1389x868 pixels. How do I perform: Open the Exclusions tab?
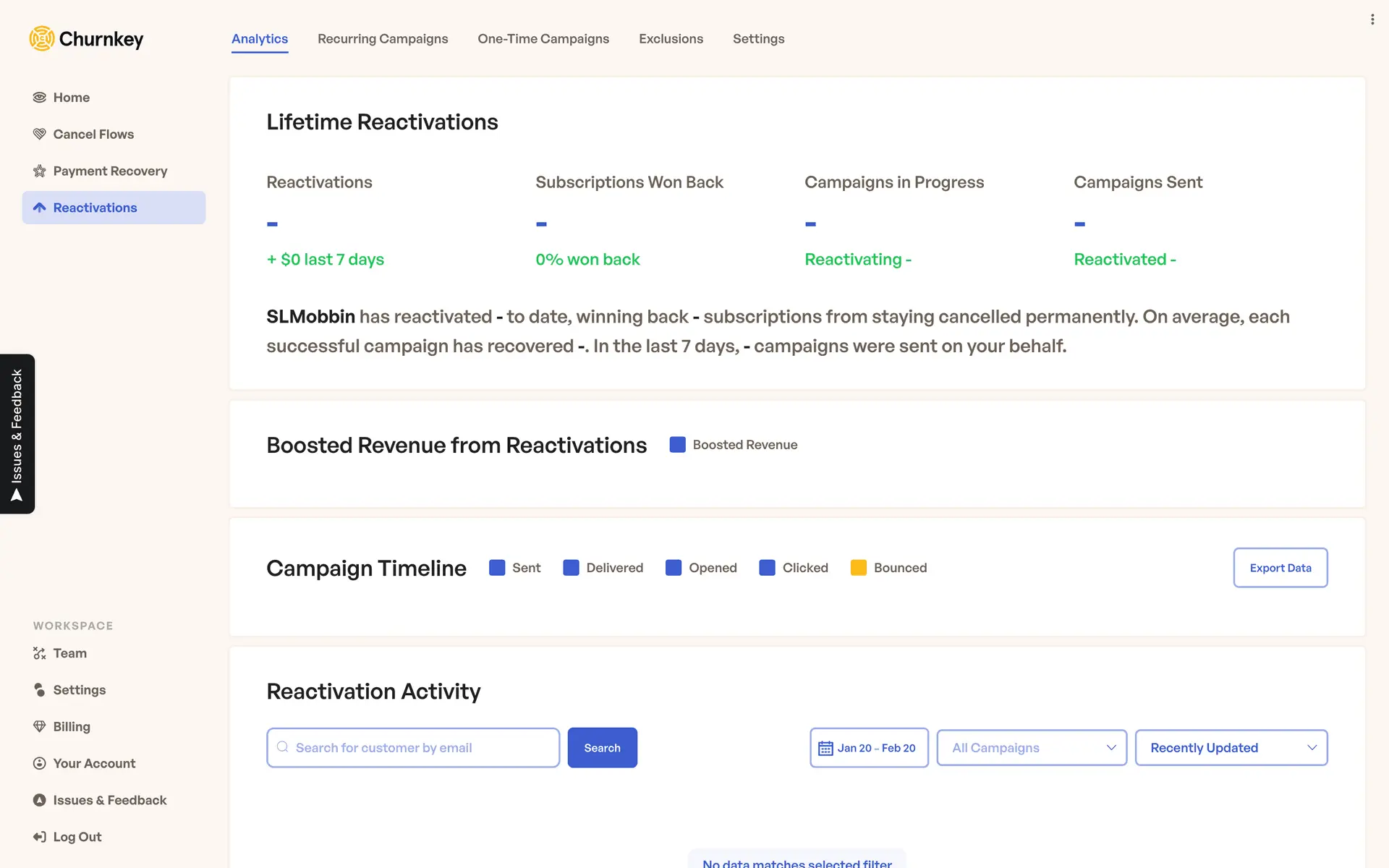tap(671, 39)
